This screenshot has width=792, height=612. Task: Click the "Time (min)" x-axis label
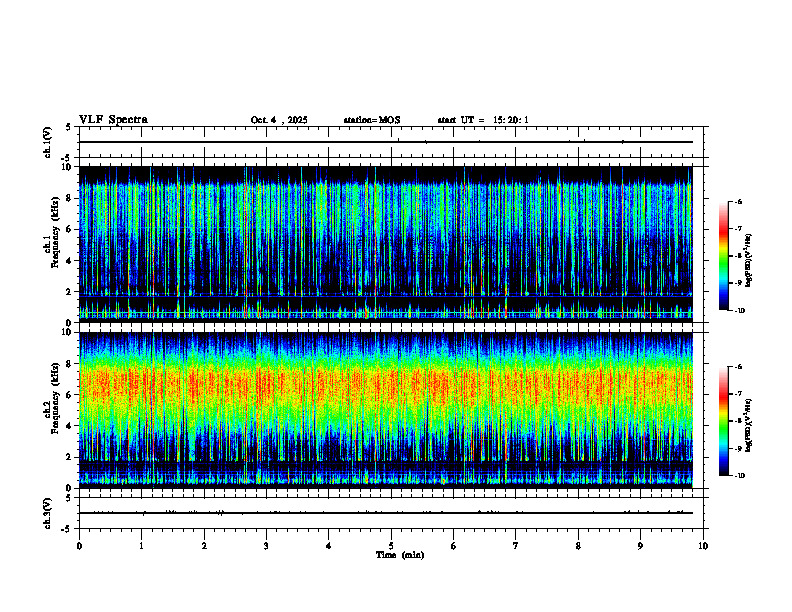(x=400, y=555)
